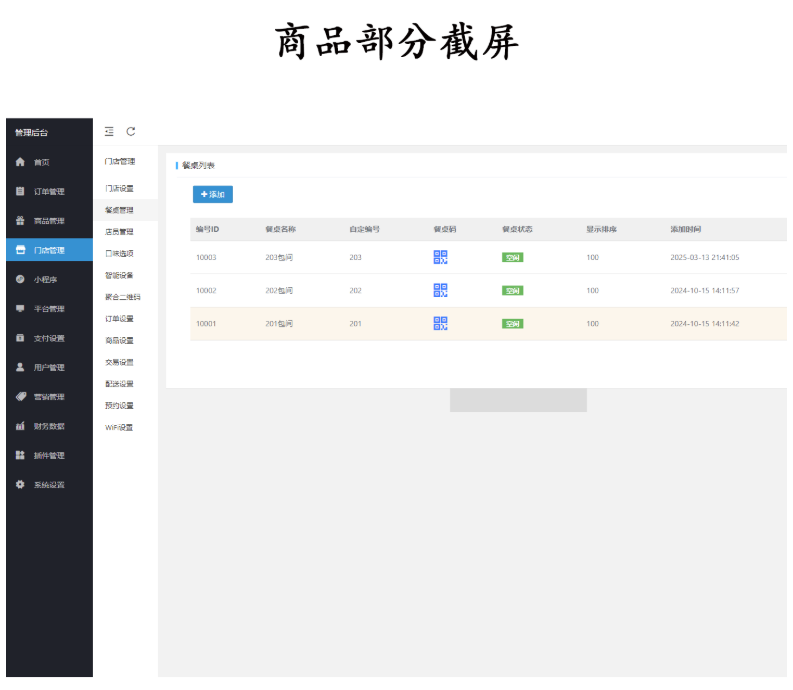This screenshot has width=793, height=690.
Task: Click the refresh icon in the top bar
Action: click(x=131, y=132)
